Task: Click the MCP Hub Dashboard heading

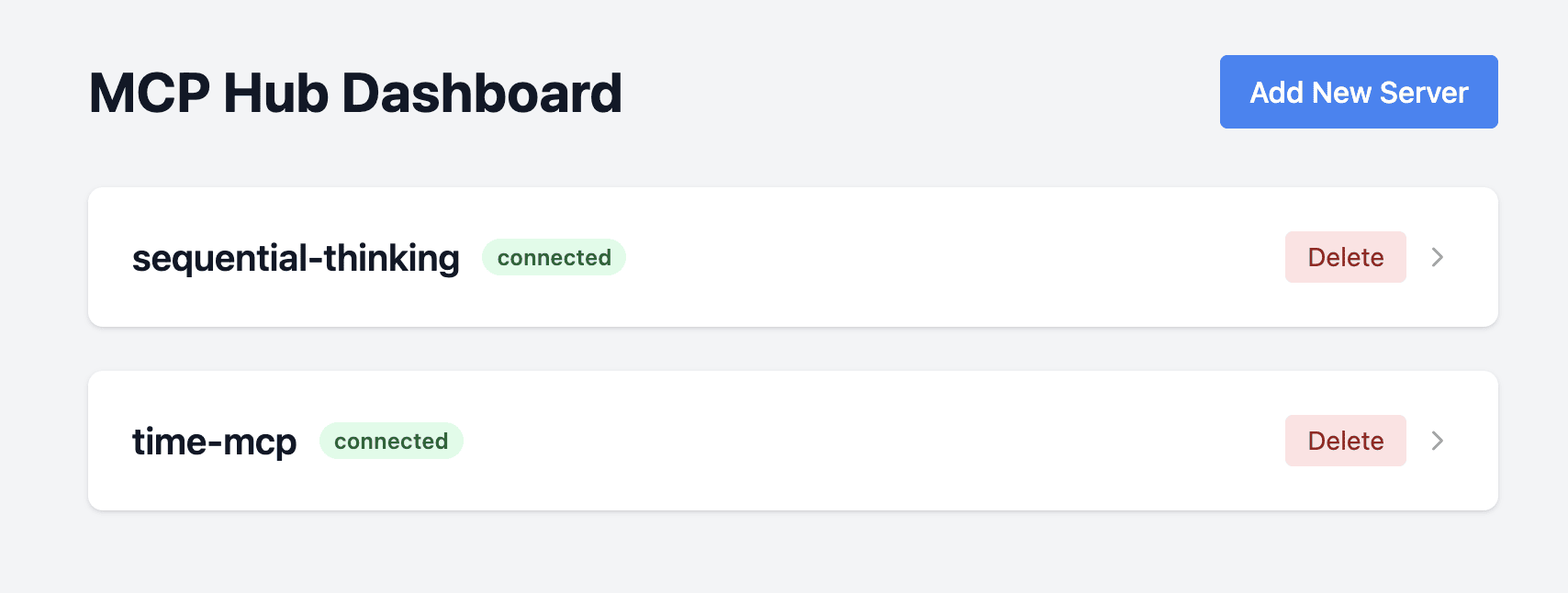Action: click(356, 92)
